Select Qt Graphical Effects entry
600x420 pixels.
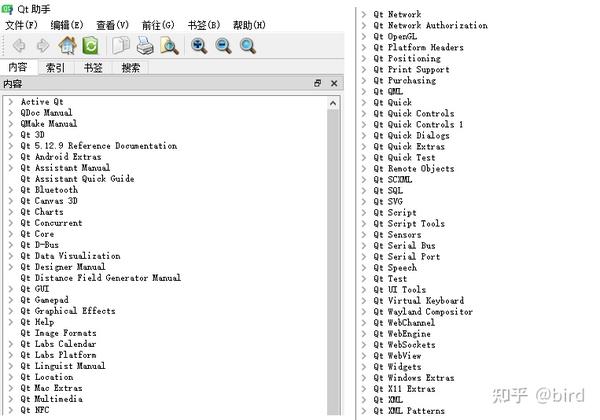(x=68, y=311)
